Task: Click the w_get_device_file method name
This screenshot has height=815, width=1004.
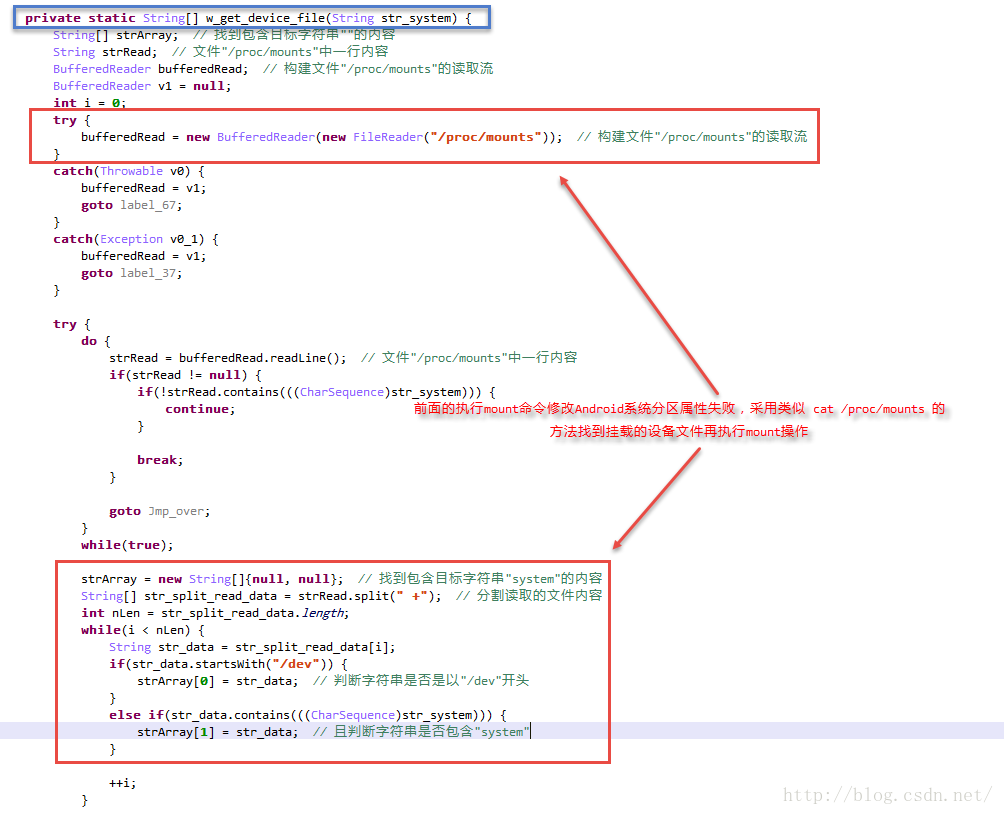Action: [x=265, y=18]
